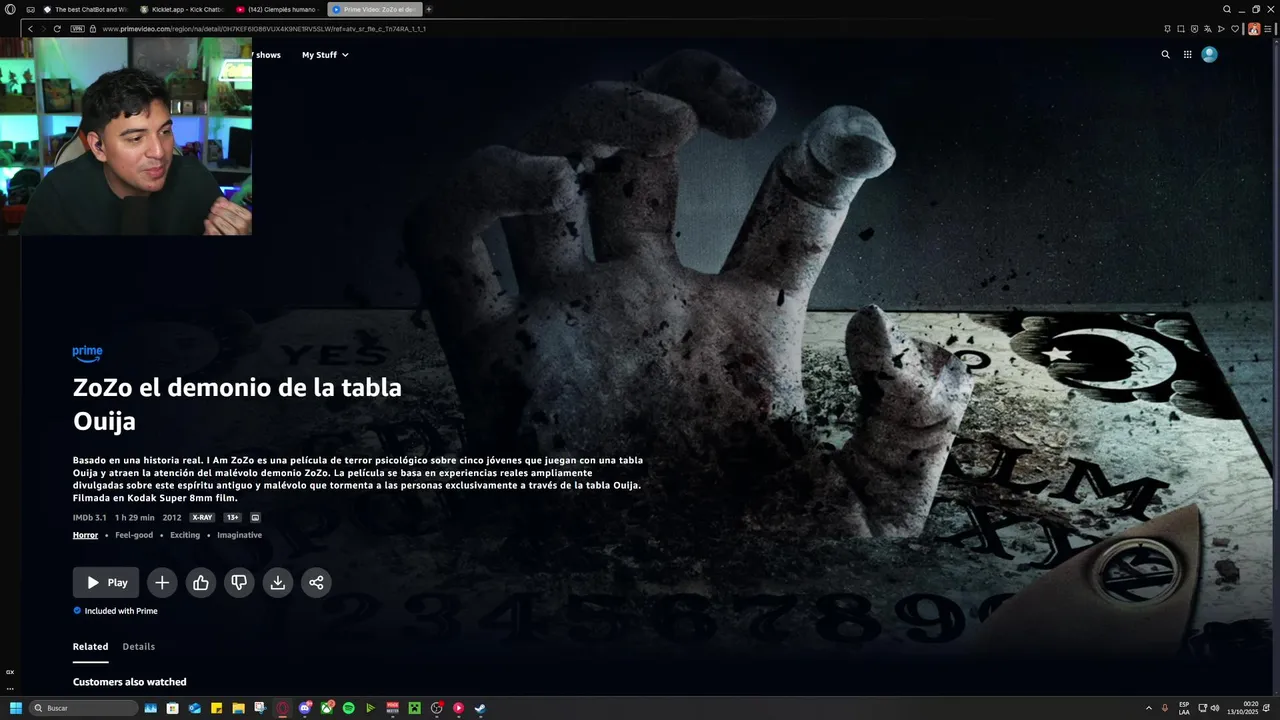
Task: Open Spotify from taskbar
Action: 348,708
